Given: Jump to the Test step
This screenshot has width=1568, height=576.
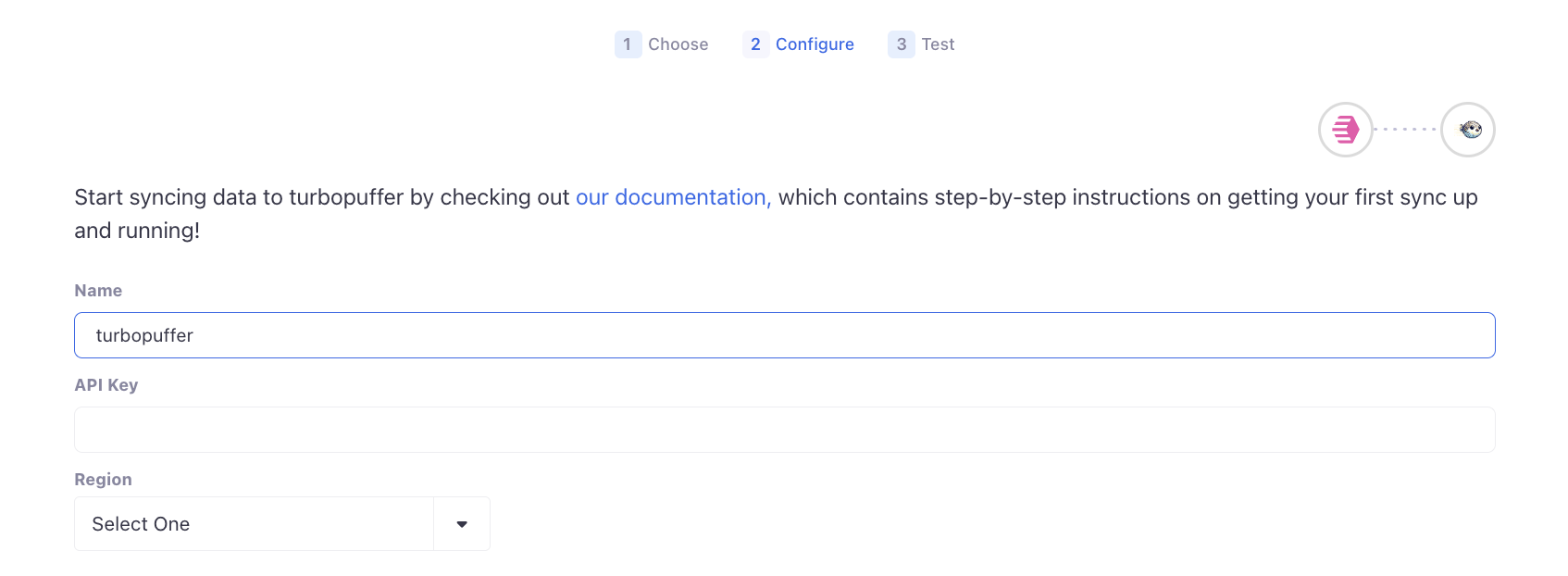Looking at the screenshot, I should point(938,44).
